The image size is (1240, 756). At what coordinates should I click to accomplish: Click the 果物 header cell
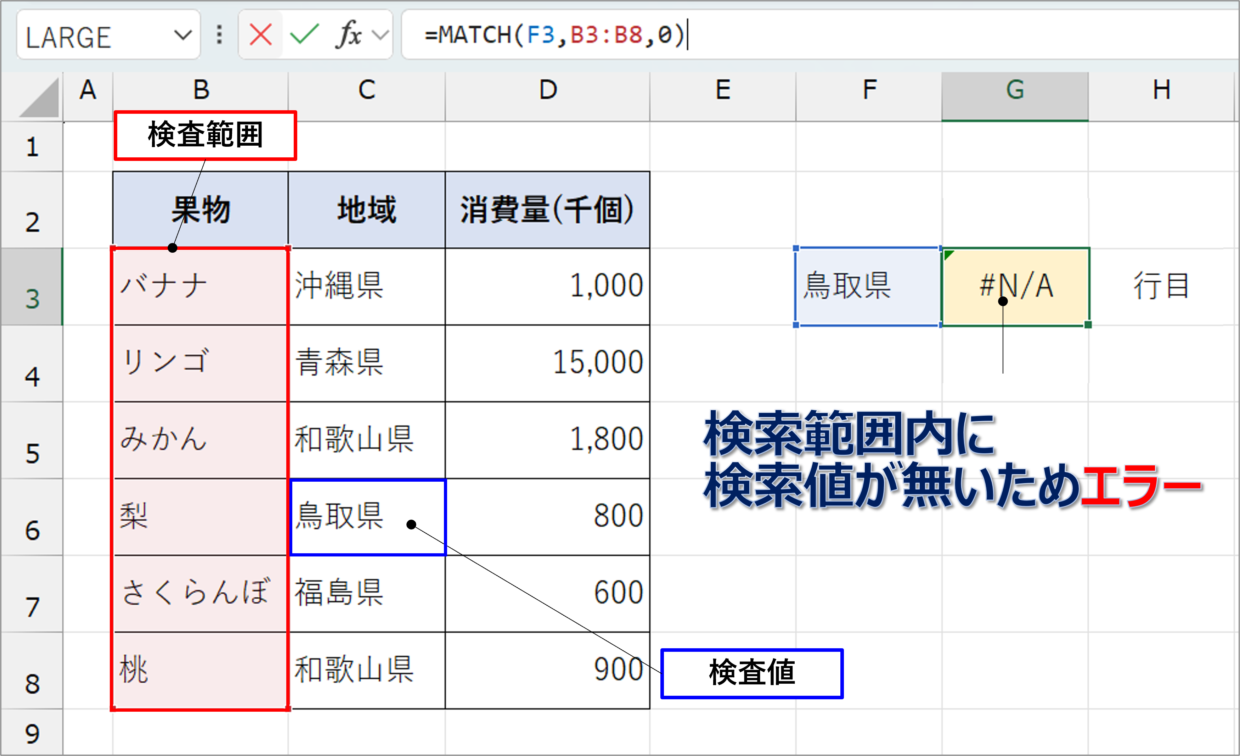pos(201,210)
